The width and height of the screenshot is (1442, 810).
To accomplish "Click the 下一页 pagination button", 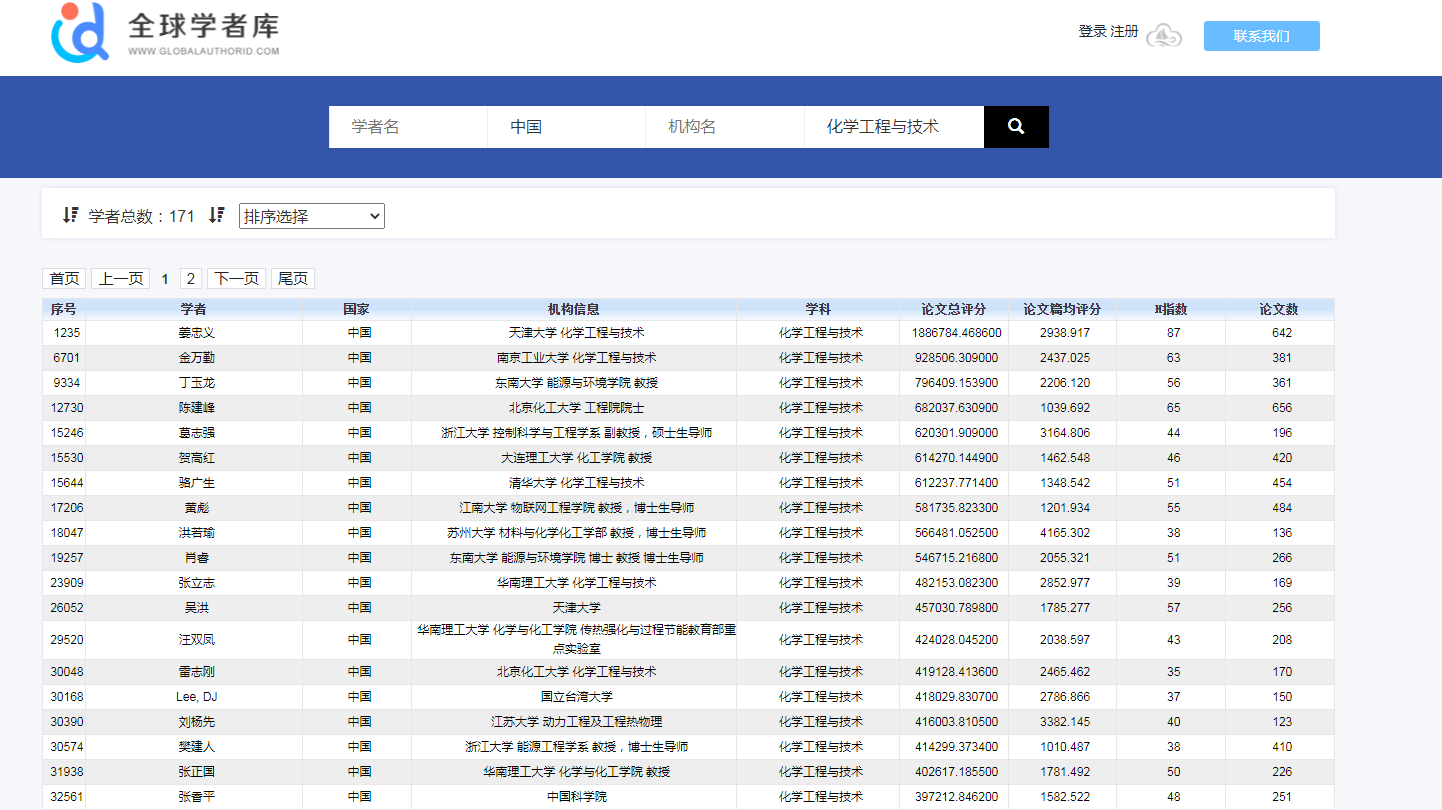I will [x=236, y=279].
